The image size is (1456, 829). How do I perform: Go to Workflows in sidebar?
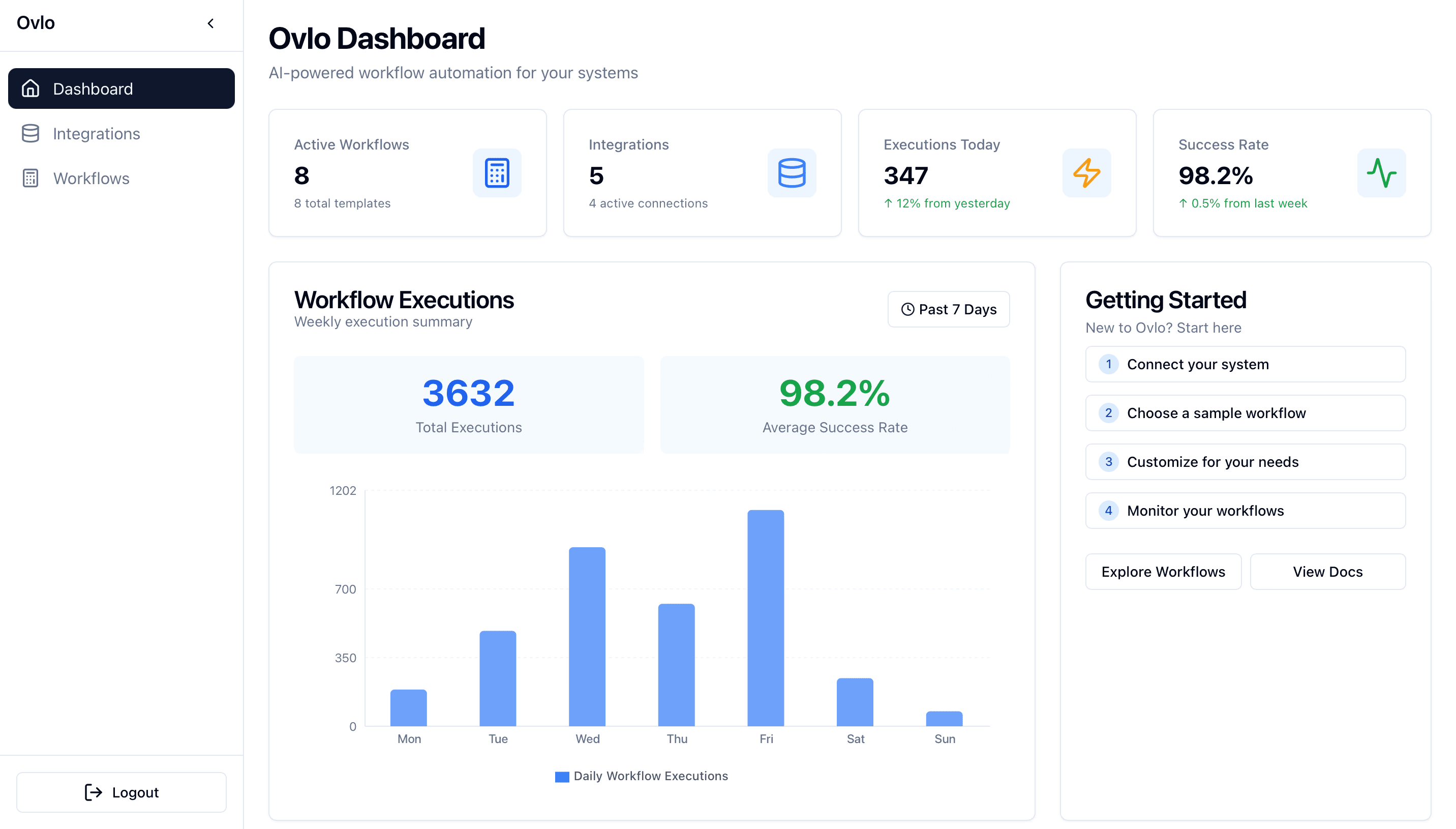92,178
